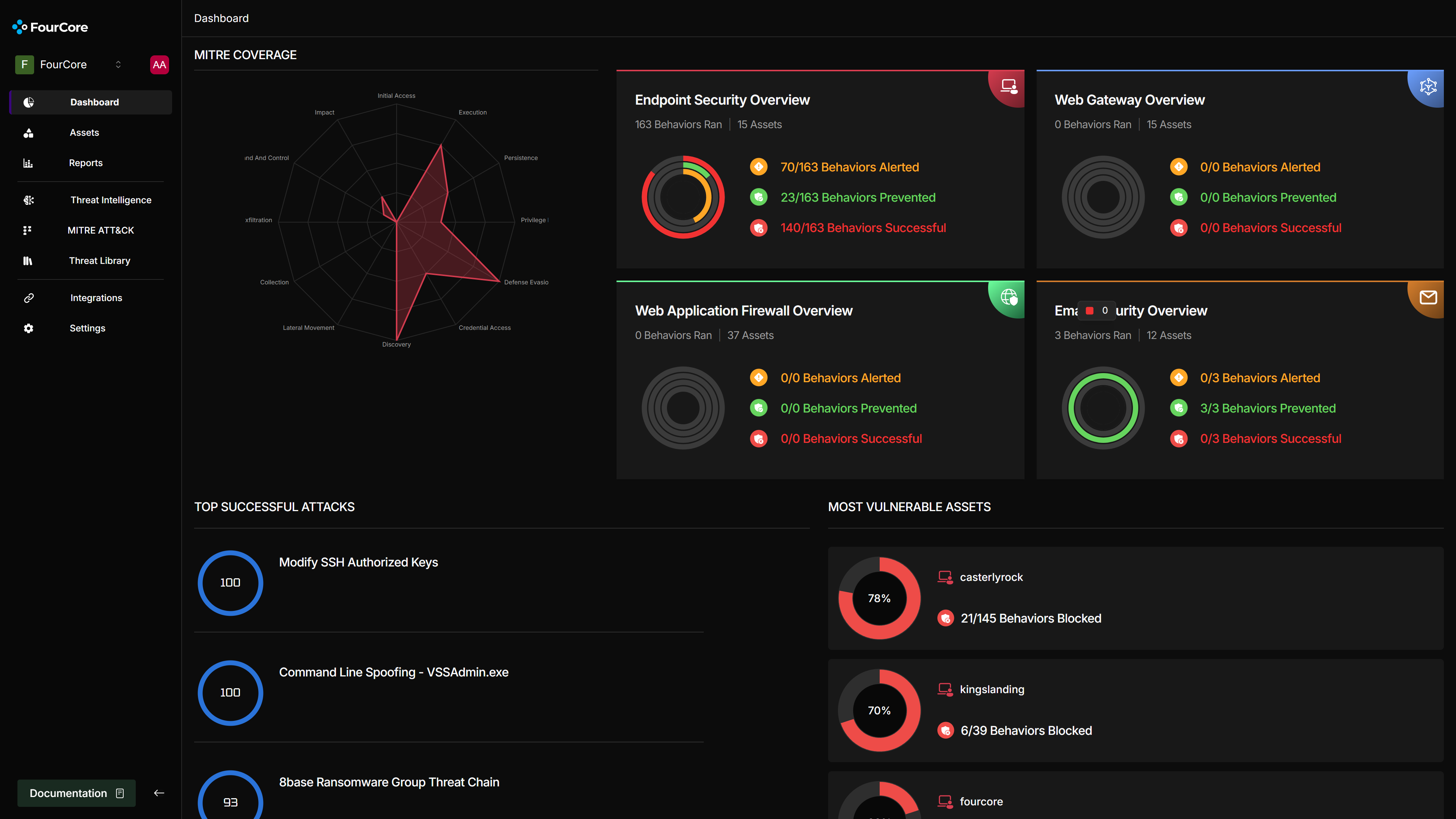Click the Lateral Movement radar label

309,328
